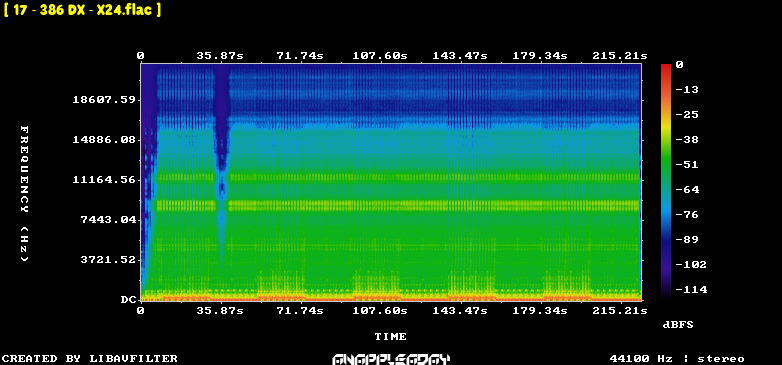The height and width of the screenshot is (365, 782).
Task: Click the -51 value on color legend
Action: pyautogui.click(x=688, y=165)
